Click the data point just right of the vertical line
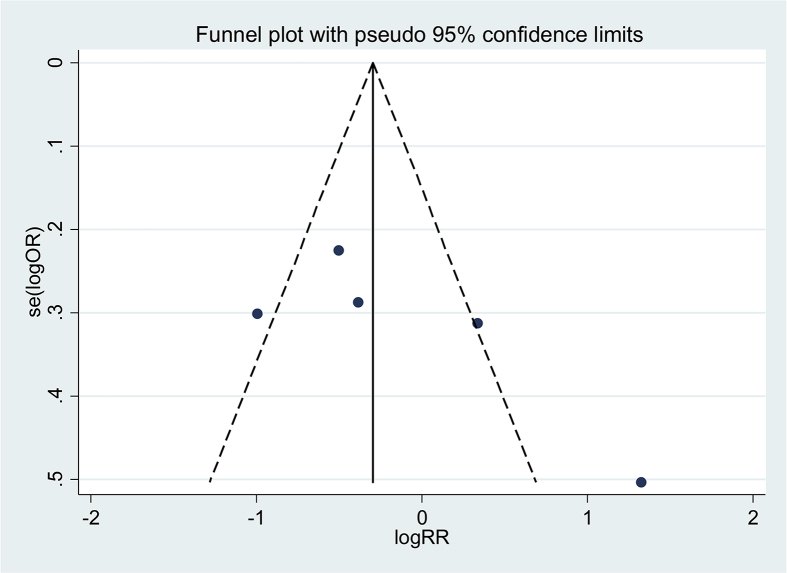This screenshot has width=787, height=573. (x=358, y=302)
